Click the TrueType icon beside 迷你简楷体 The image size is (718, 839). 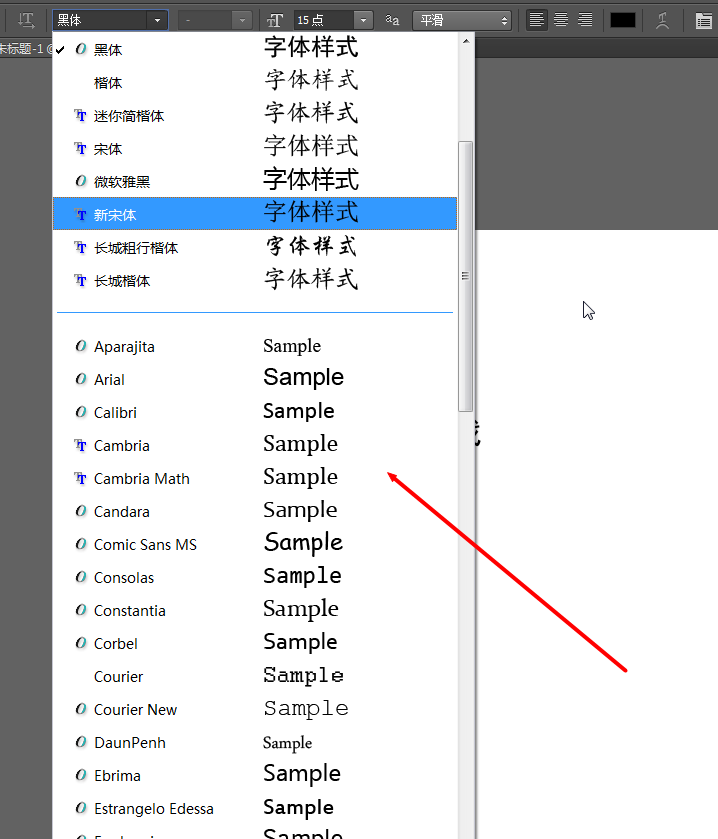[80, 115]
